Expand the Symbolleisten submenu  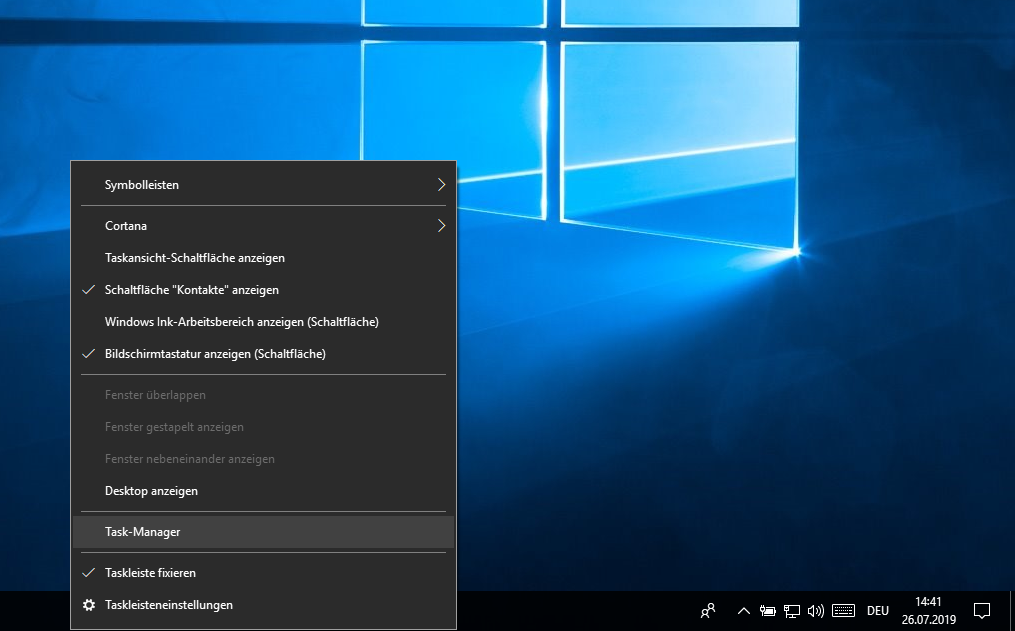click(263, 184)
